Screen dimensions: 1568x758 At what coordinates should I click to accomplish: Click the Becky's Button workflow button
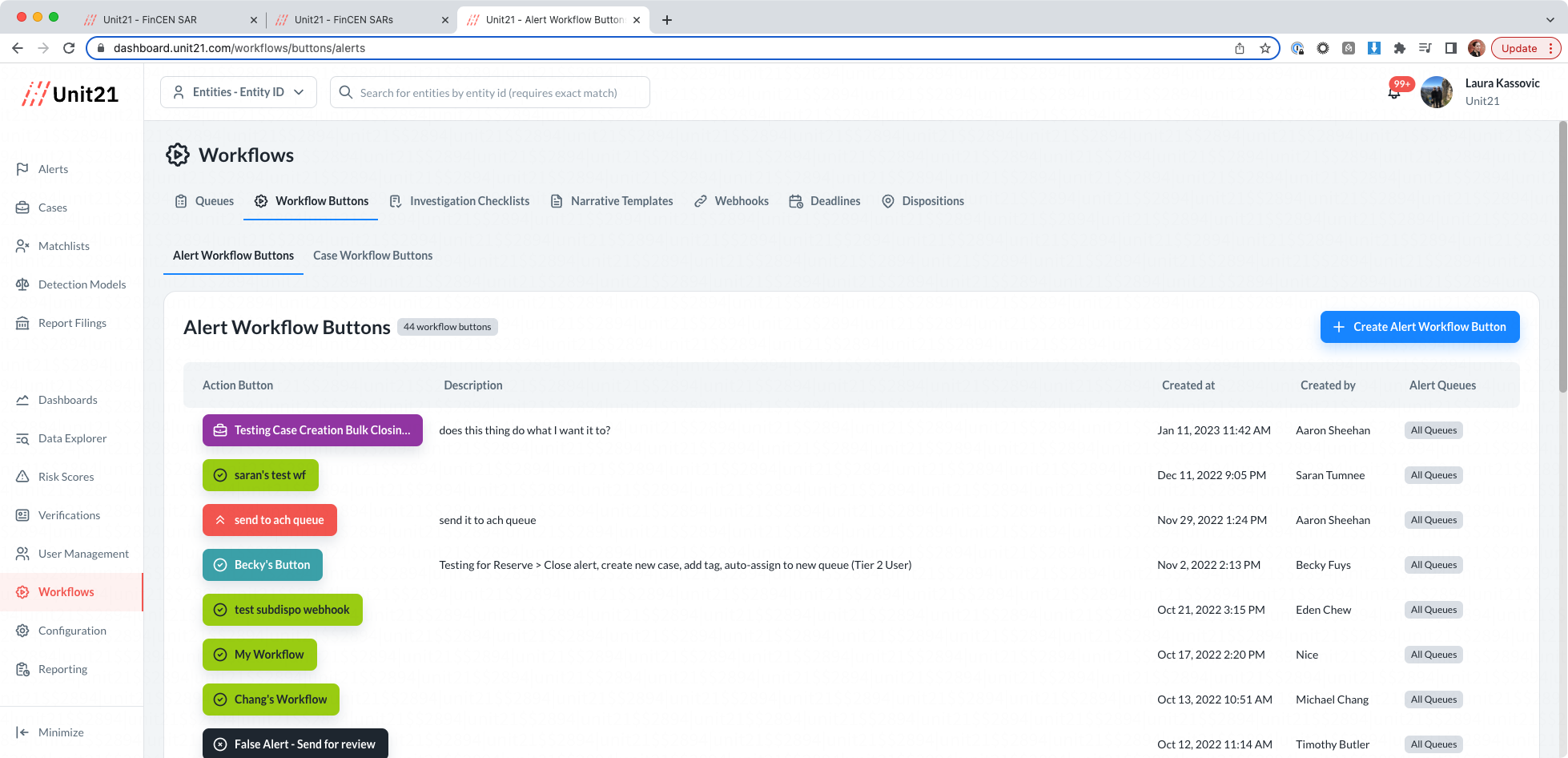(263, 565)
